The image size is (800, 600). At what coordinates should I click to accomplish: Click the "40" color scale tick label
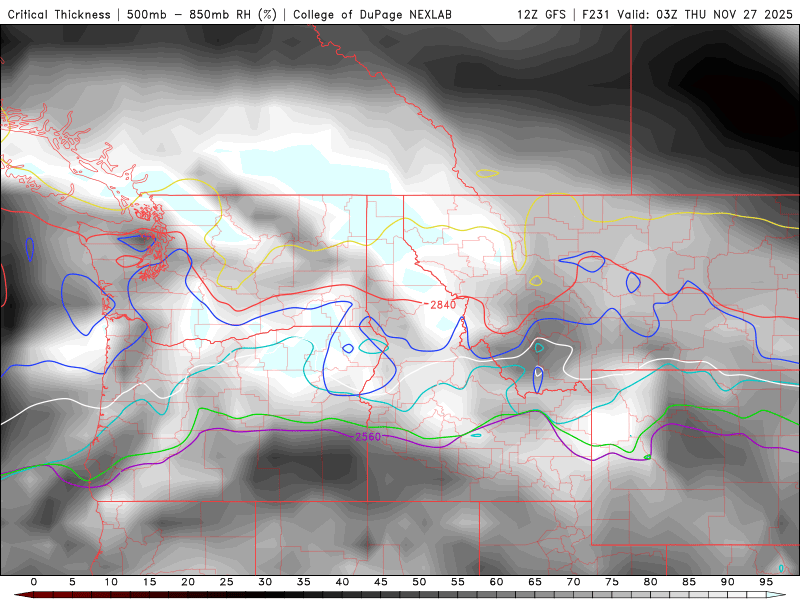coord(342,582)
